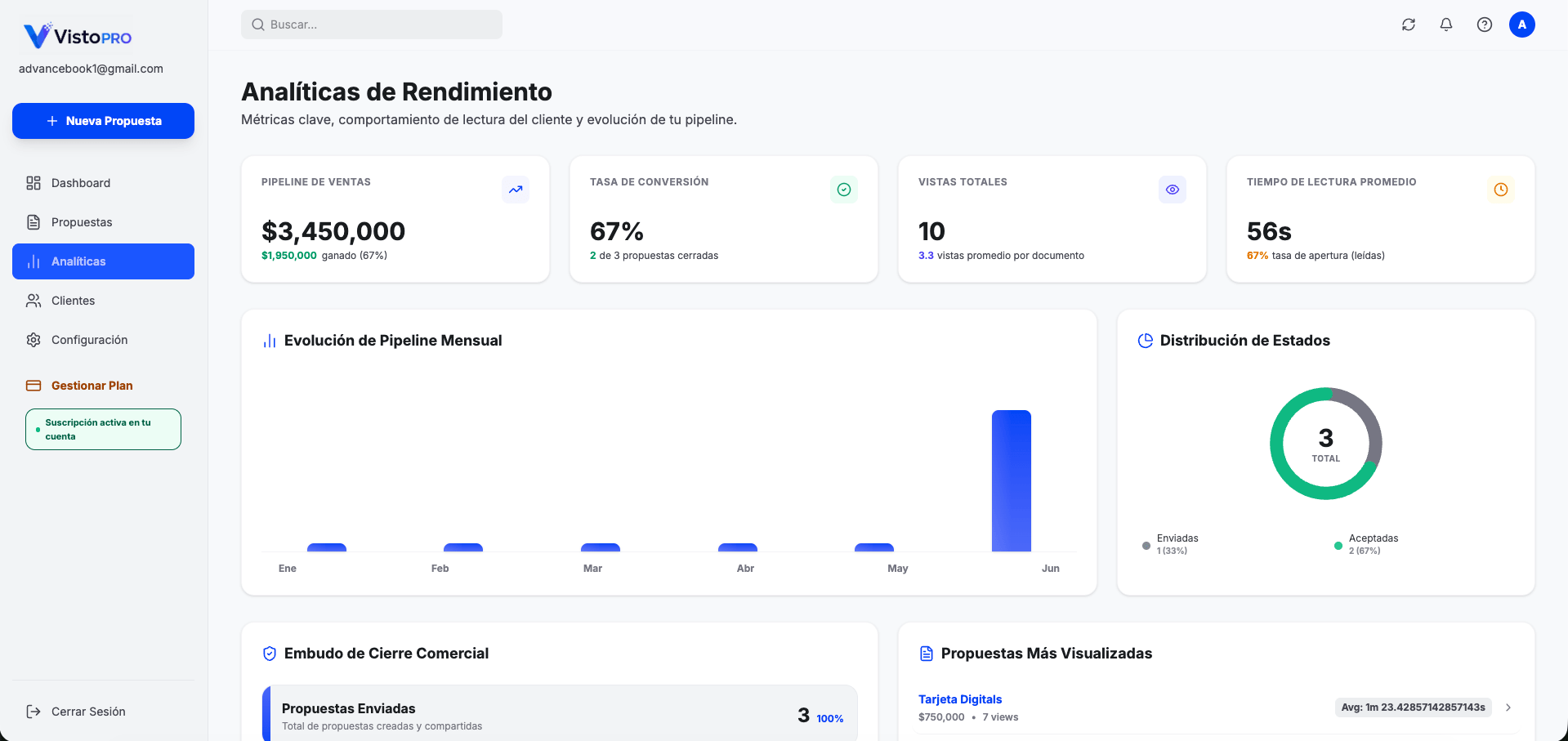Click the Enviadas legend dot
Screen dimensions: 1568x741
coord(1146,546)
